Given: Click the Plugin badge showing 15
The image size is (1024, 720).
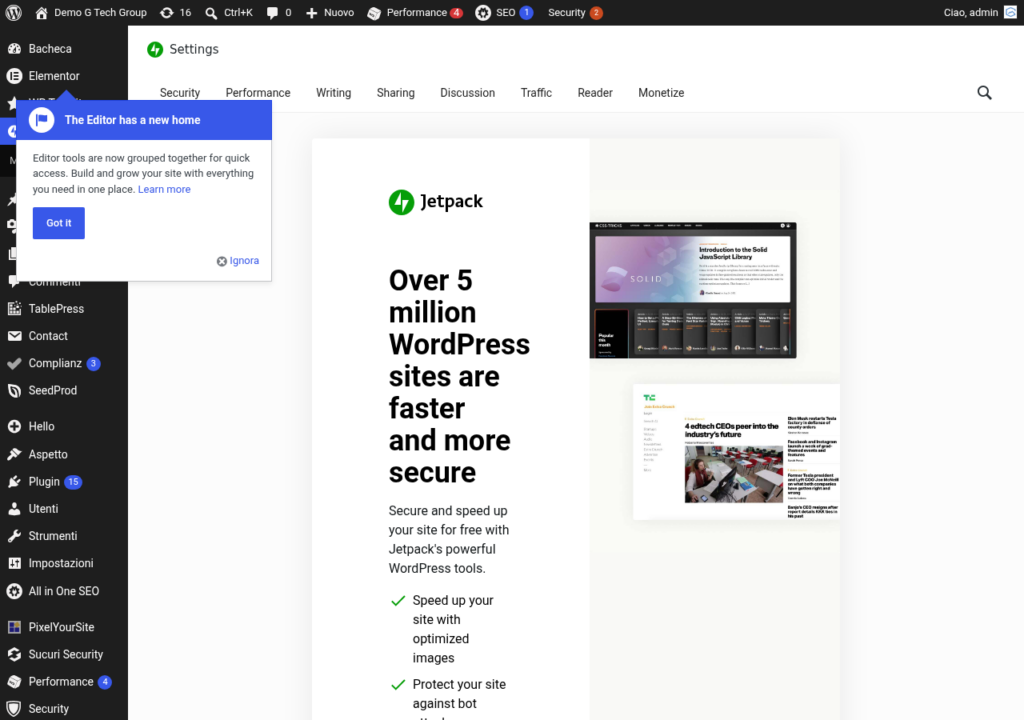Looking at the screenshot, I should pos(73,482).
